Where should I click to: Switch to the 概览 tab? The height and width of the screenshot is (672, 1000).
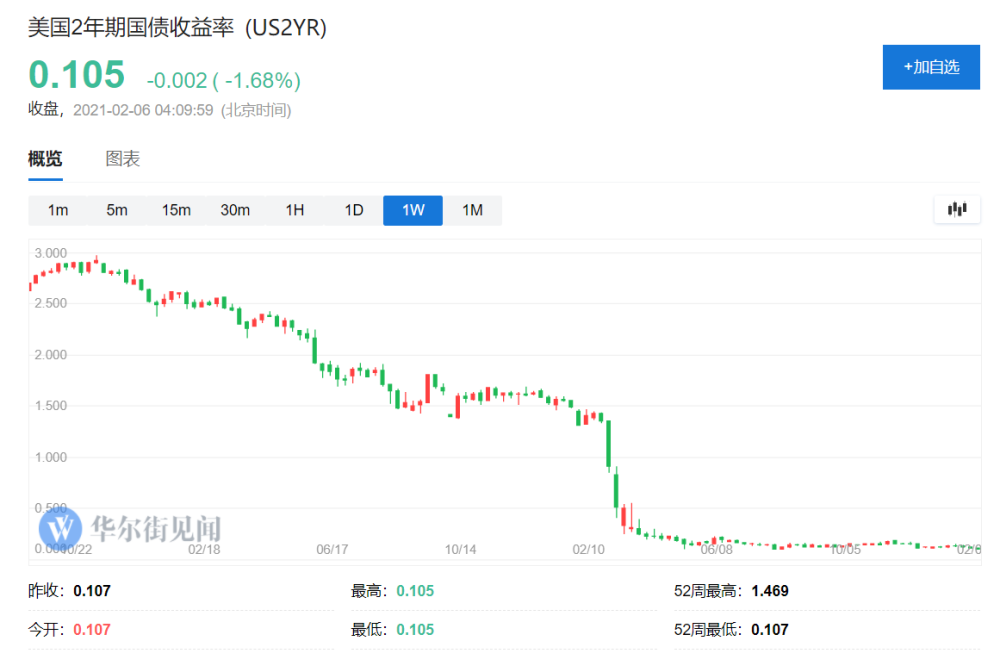pyautogui.click(x=45, y=158)
